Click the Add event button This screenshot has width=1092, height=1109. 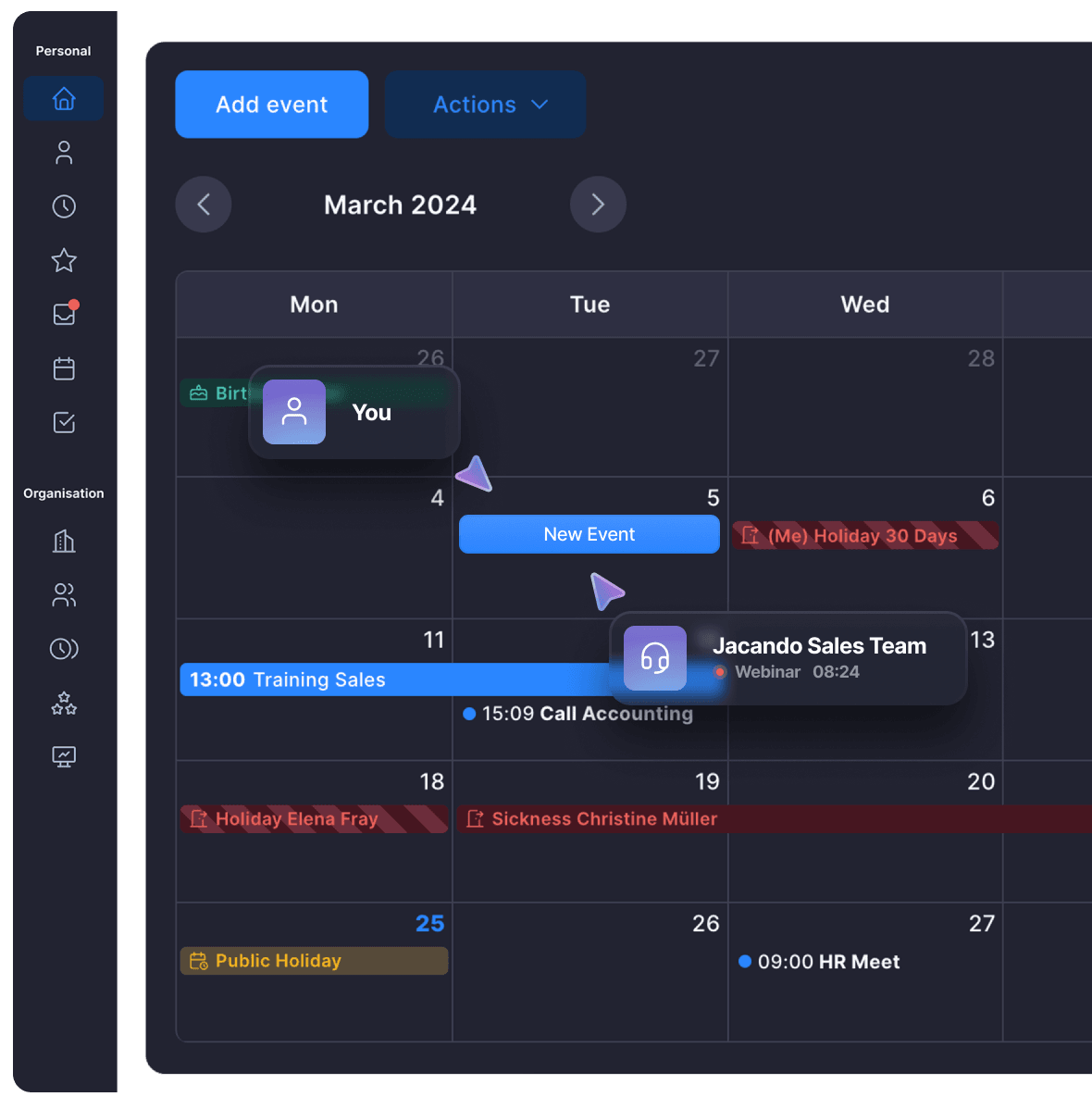[x=271, y=104]
